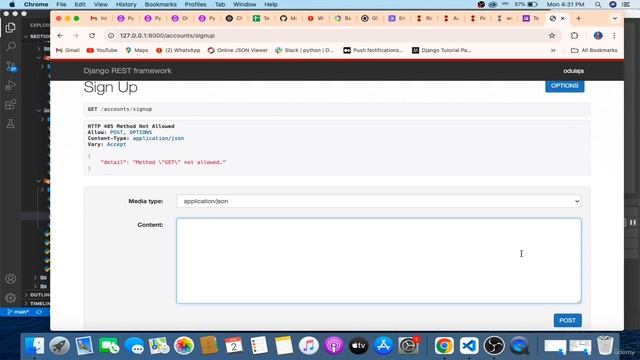The height and width of the screenshot is (360, 640).
Task: Open the Chrome File menu
Action: coord(61,4)
